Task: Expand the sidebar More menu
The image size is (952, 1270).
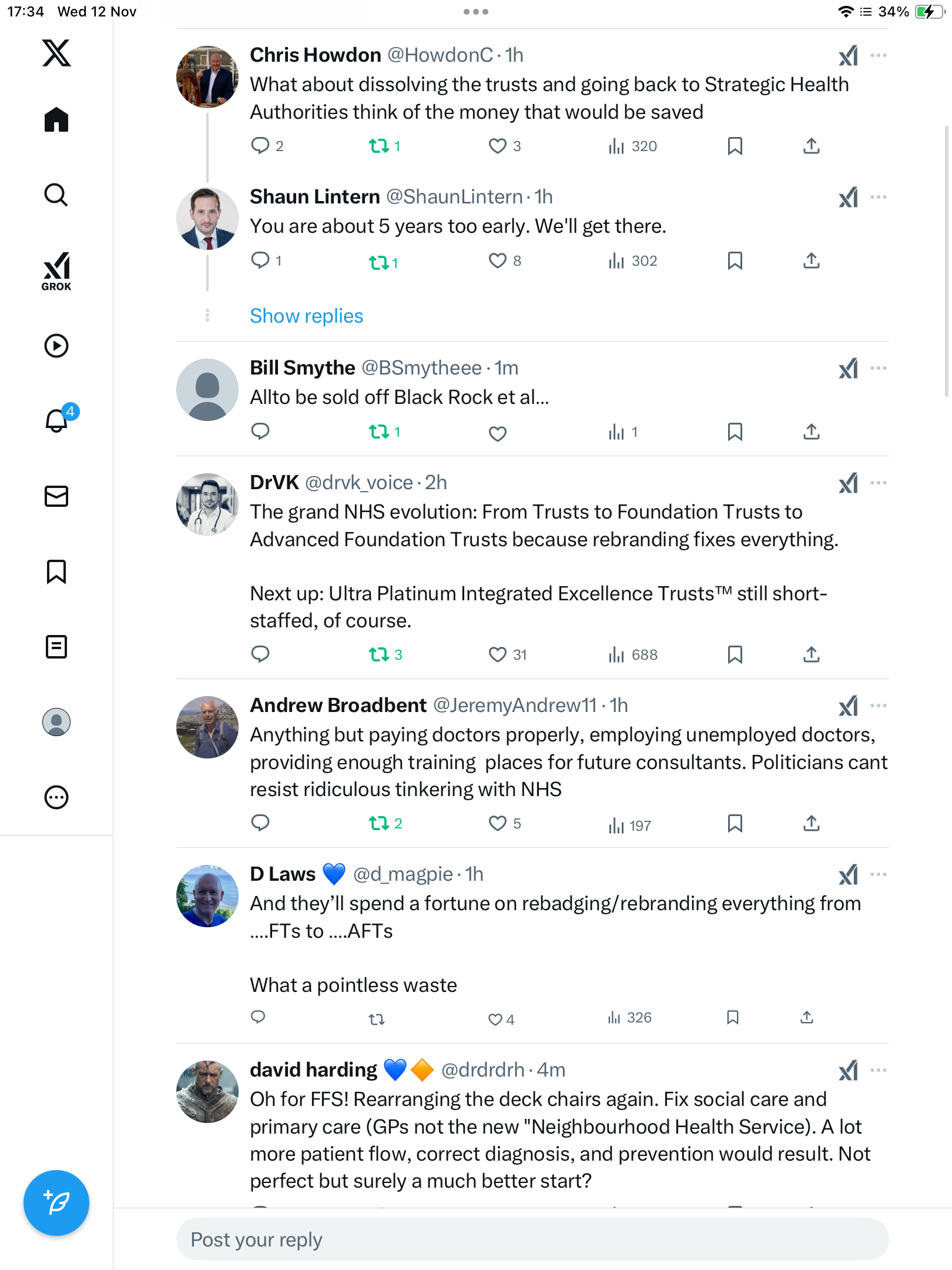Action: point(56,797)
